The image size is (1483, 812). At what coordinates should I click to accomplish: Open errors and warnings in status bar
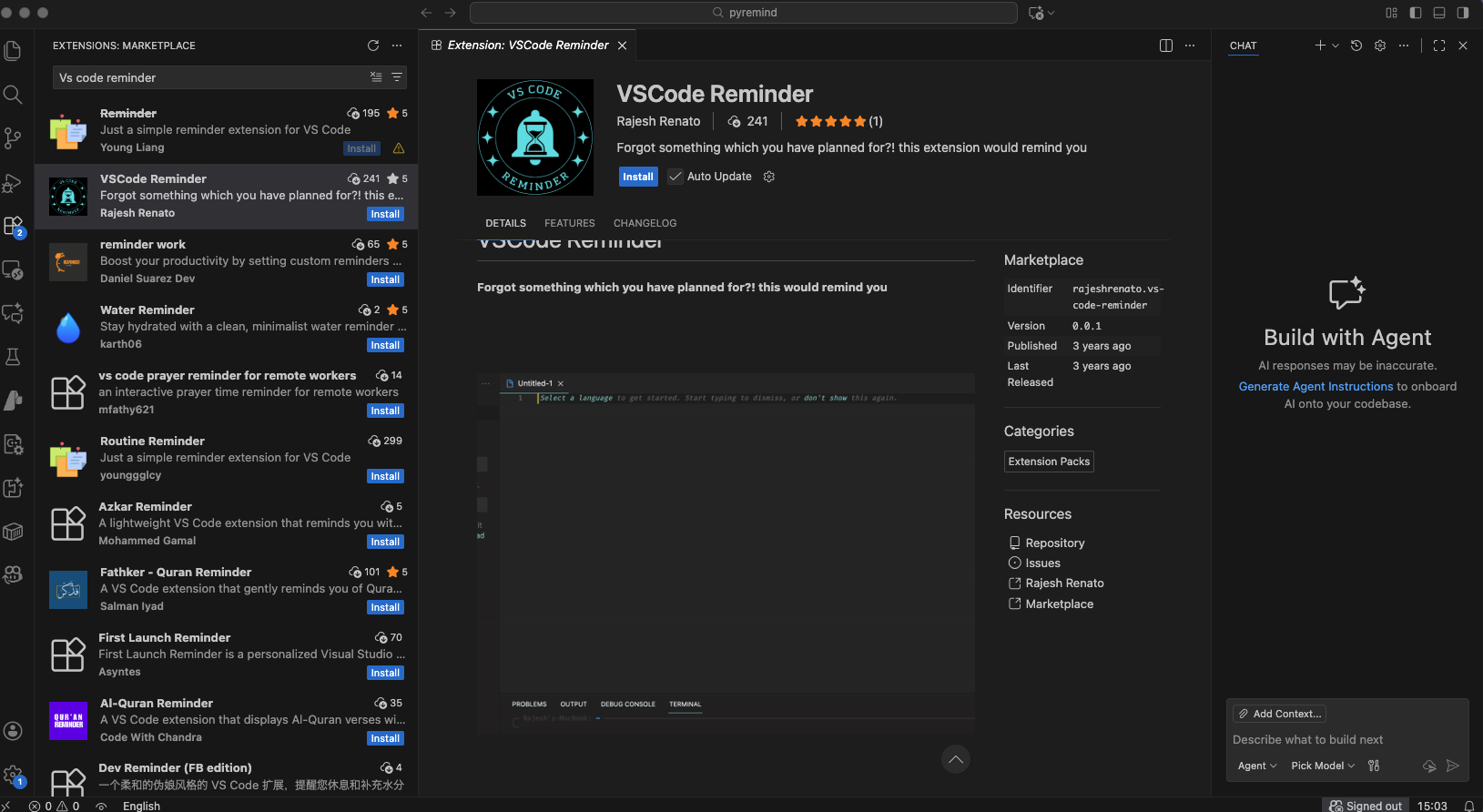tap(54, 806)
